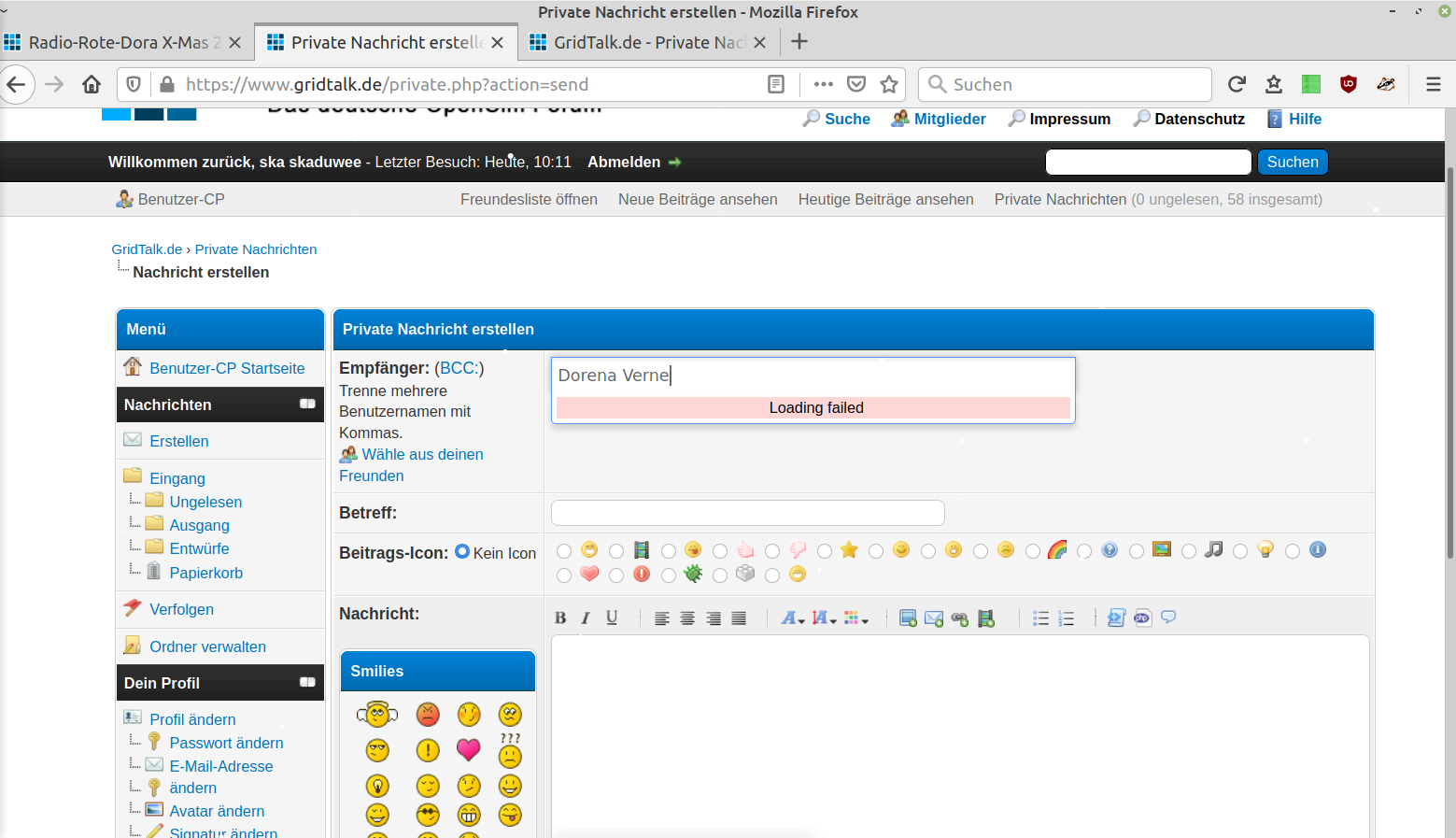Insert the pink heart smilie
The image size is (1456, 838).
(469, 749)
